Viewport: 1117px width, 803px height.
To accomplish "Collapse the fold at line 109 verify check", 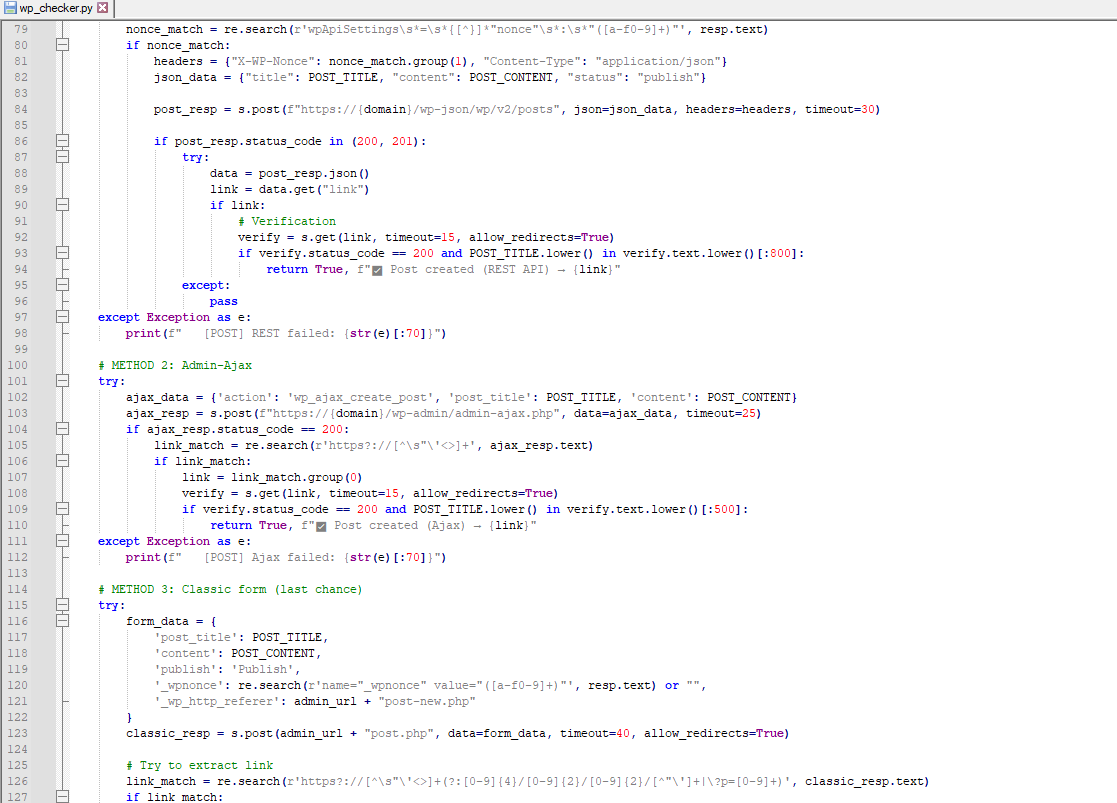I will click(63, 509).
